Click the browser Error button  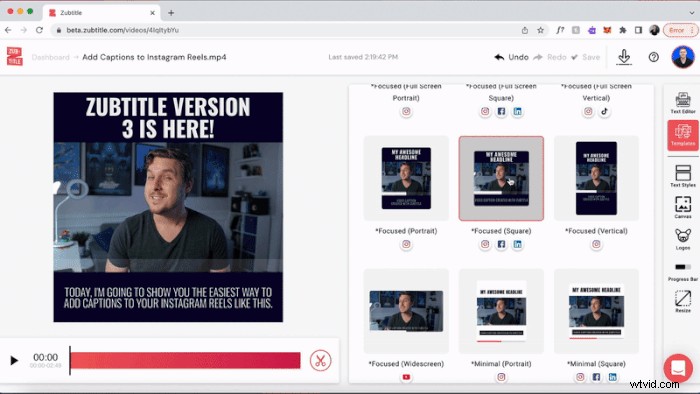coord(680,30)
